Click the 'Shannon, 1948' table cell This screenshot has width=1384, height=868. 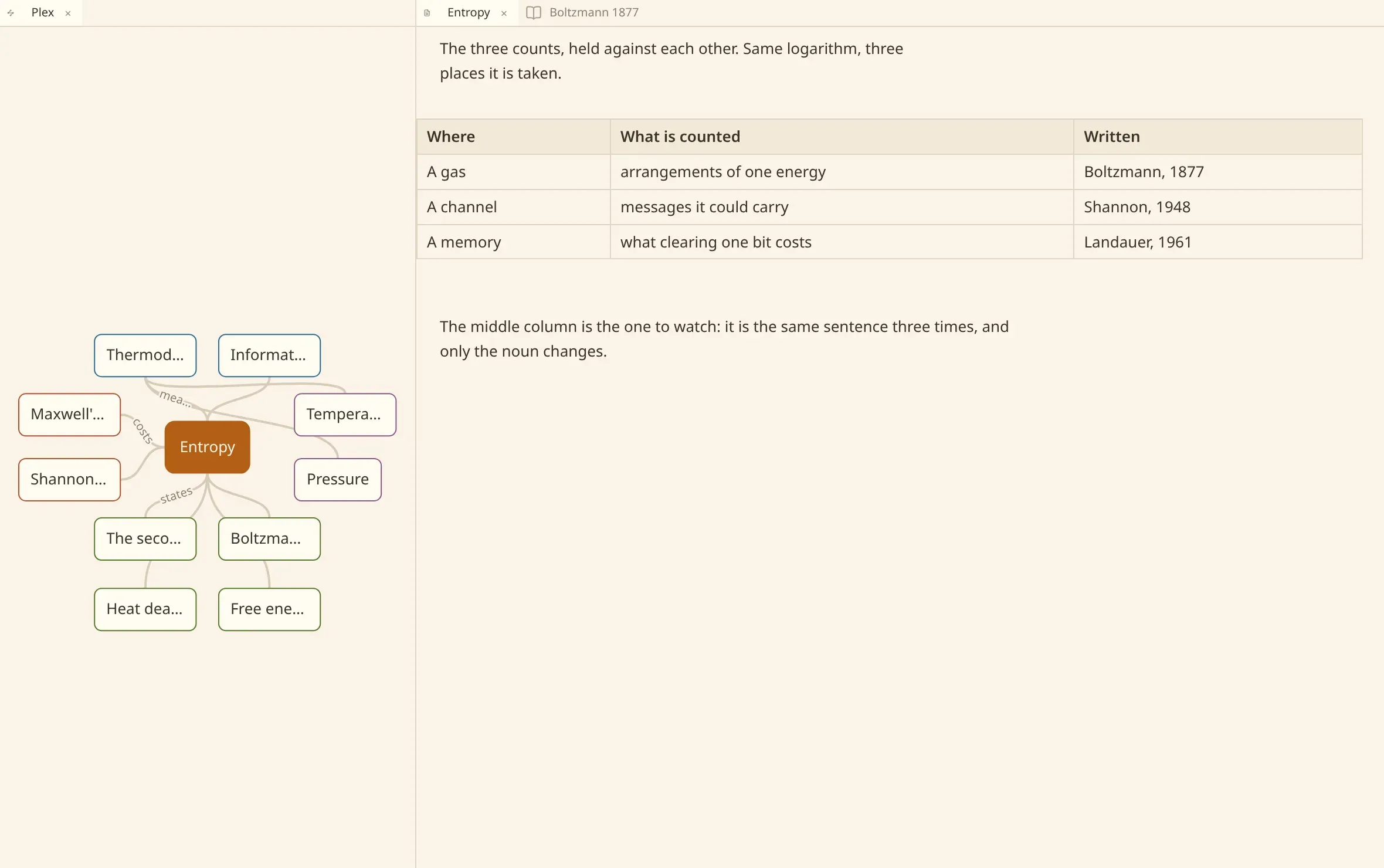(x=1217, y=207)
